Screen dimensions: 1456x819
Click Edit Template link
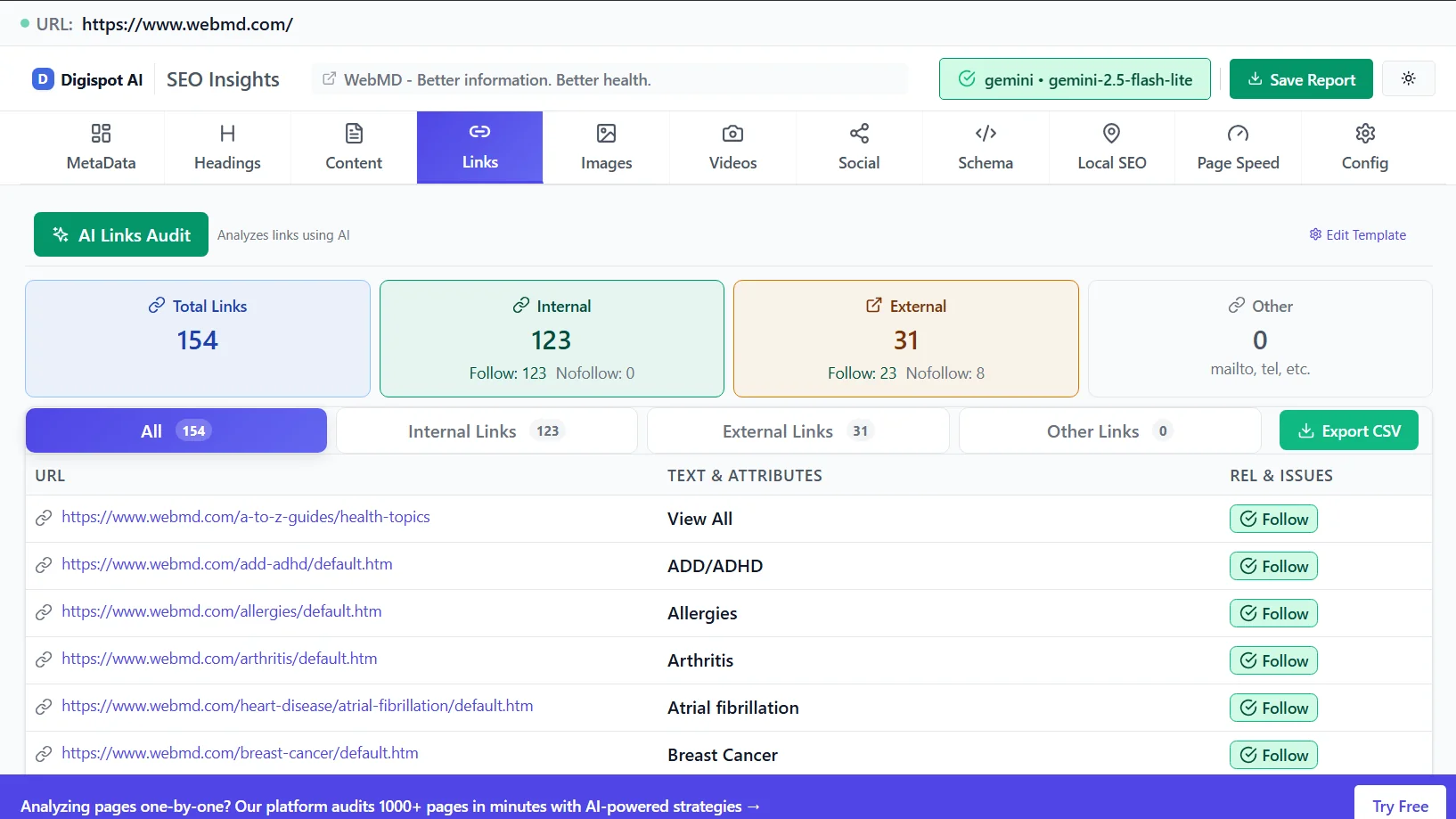tap(1357, 234)
